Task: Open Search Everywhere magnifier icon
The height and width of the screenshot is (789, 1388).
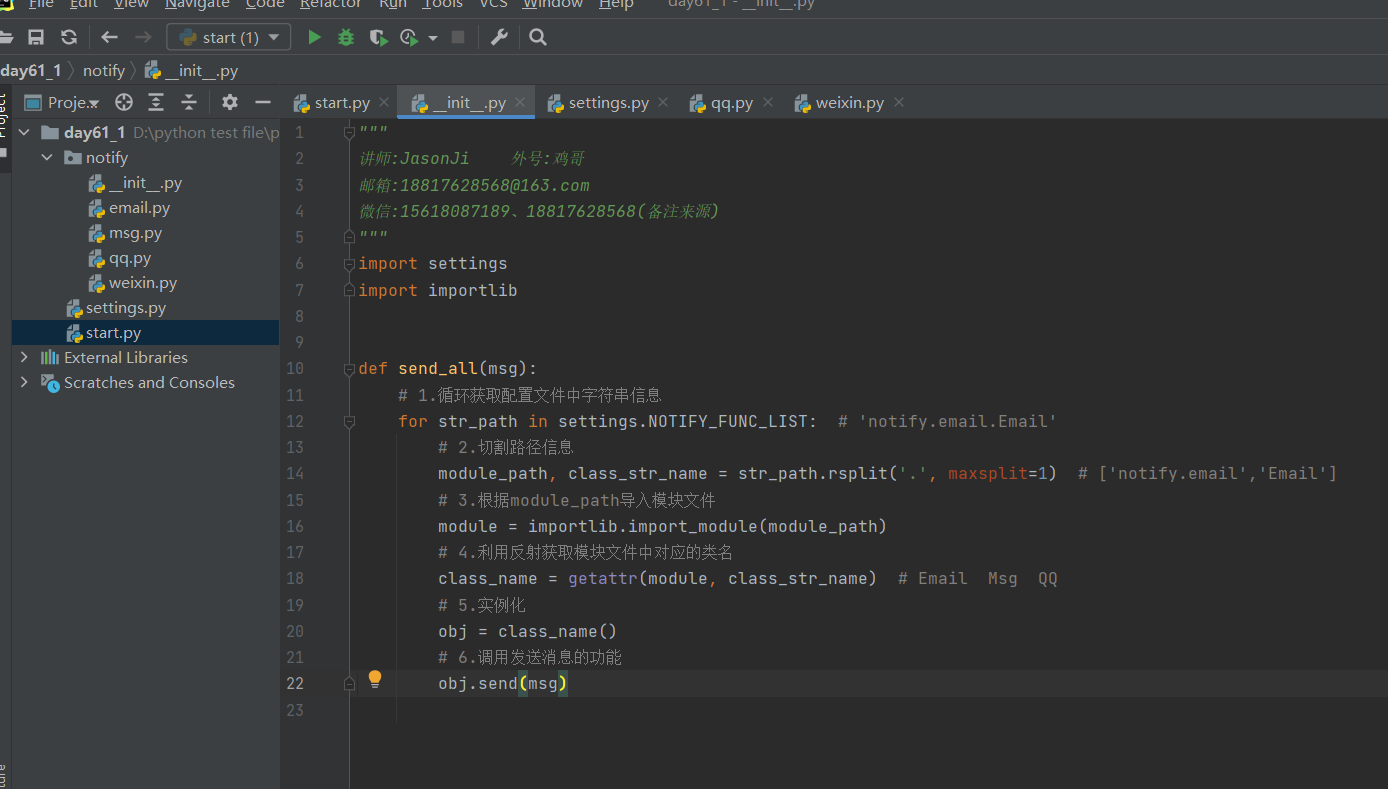Action: pyautogui.click(x=538, y=37)
